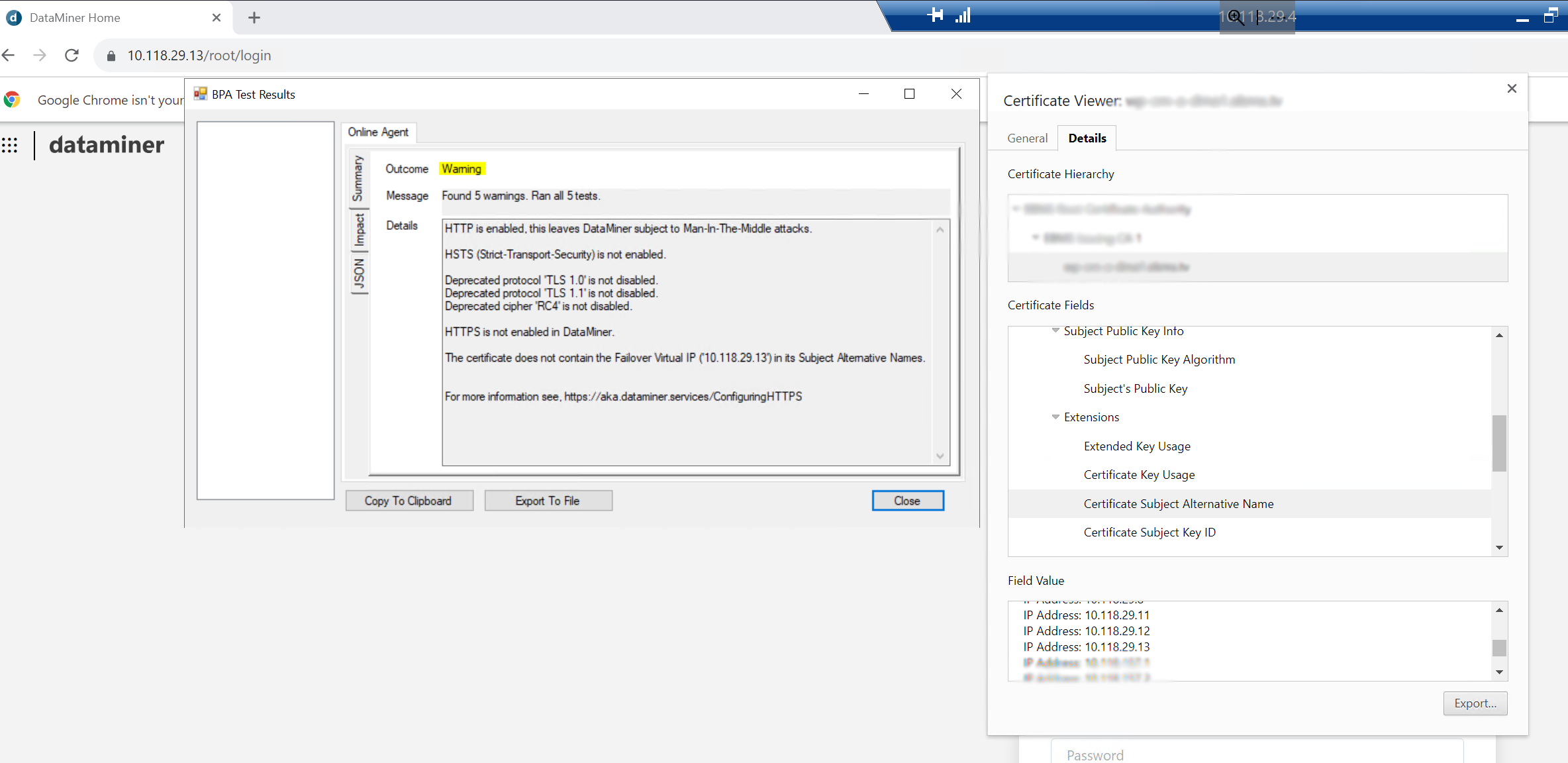Select the JSON vertical tab
Screen dimensions: 1568x763
tap(359, 274)
